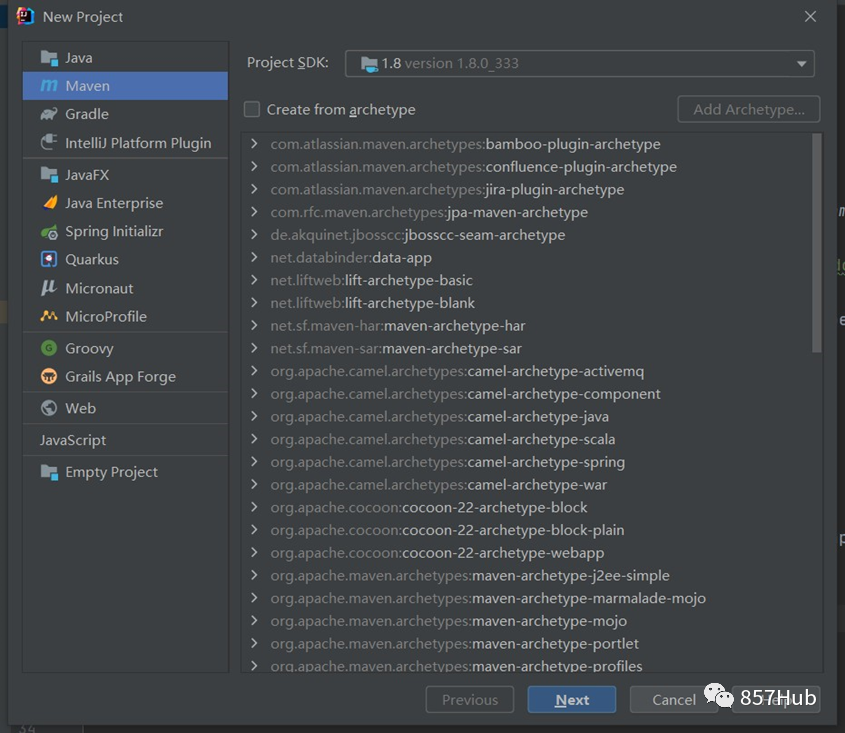845x733 pixels.
Task: Select Maven project type label
Action: pyautogui.click(x=87, y=86)
